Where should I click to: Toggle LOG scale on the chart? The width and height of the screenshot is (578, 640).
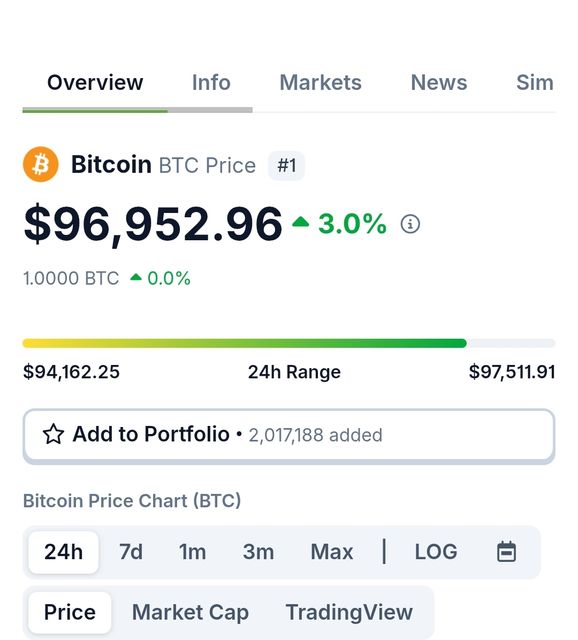[x=436, y=552]
